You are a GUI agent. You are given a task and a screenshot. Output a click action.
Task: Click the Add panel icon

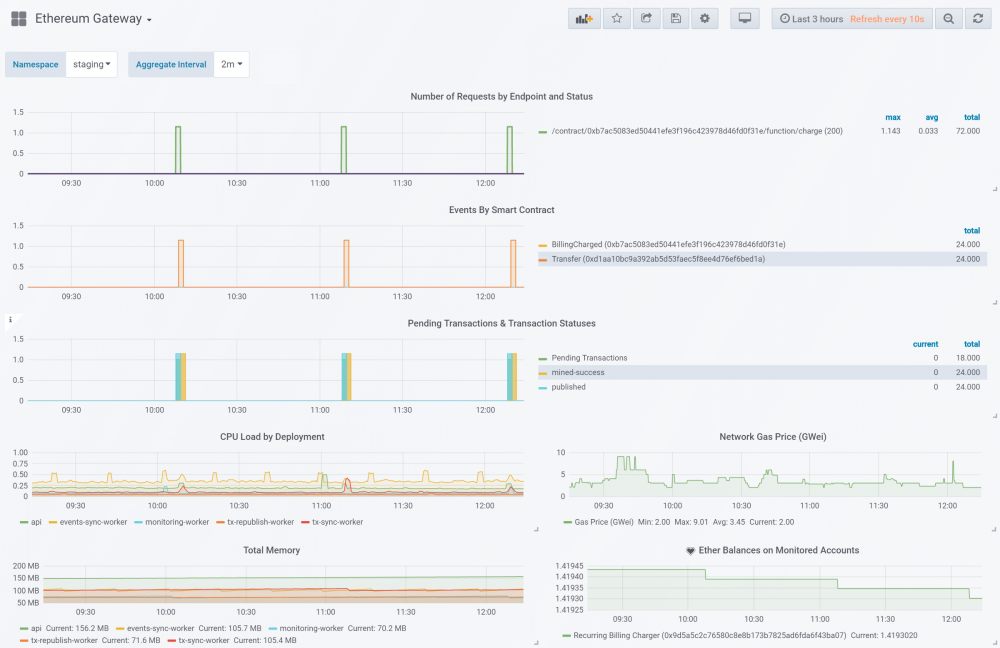(584, 18)
